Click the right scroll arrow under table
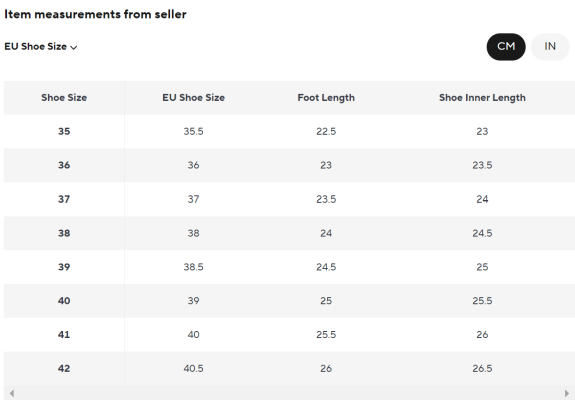The height and width of the screenshot is (400, 575). pyautogui.click(x=567, y=393)
